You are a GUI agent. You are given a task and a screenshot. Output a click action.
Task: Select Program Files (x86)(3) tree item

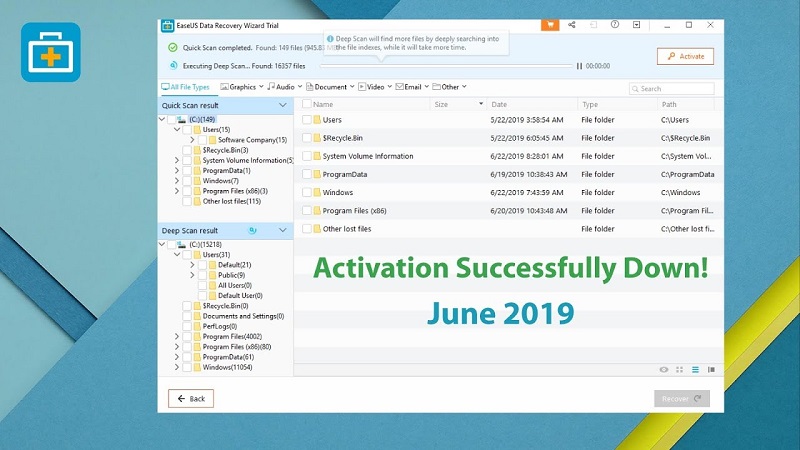[x=235, y=191]
